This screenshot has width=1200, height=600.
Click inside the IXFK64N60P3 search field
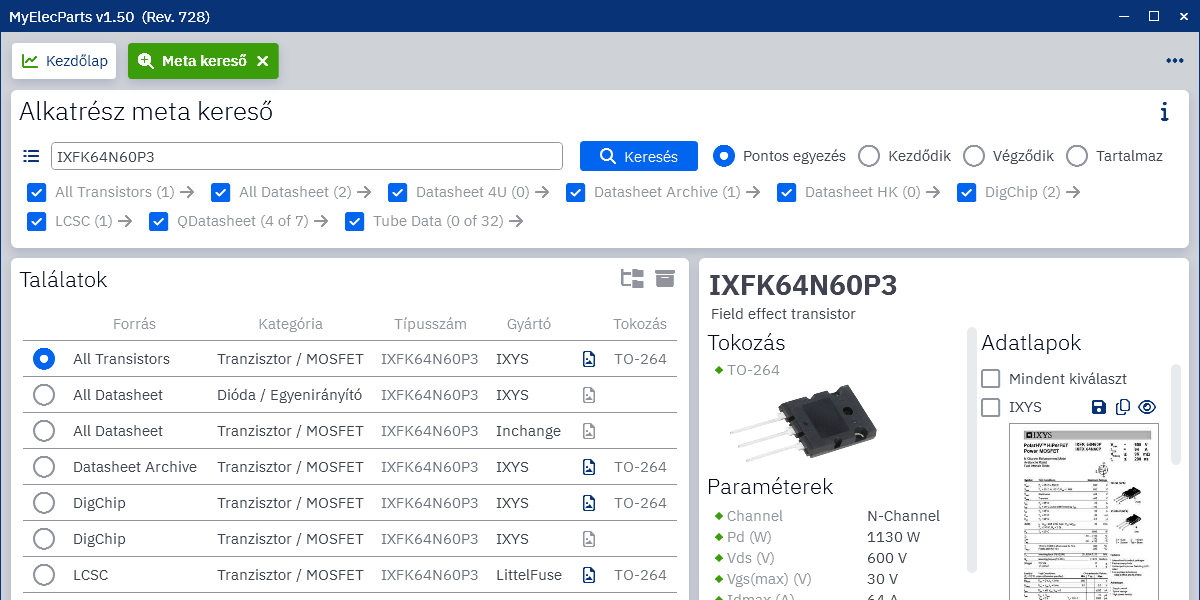click(x=300, y=156)
